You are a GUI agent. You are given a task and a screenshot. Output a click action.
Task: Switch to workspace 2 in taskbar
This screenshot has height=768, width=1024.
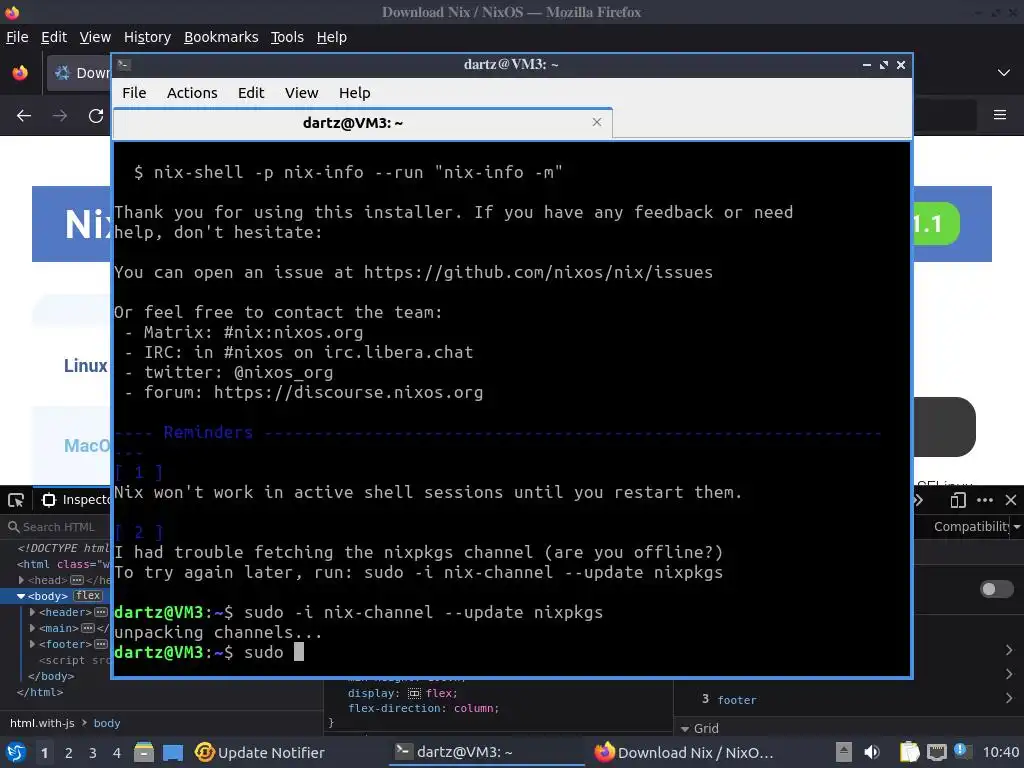click(69, 753)
